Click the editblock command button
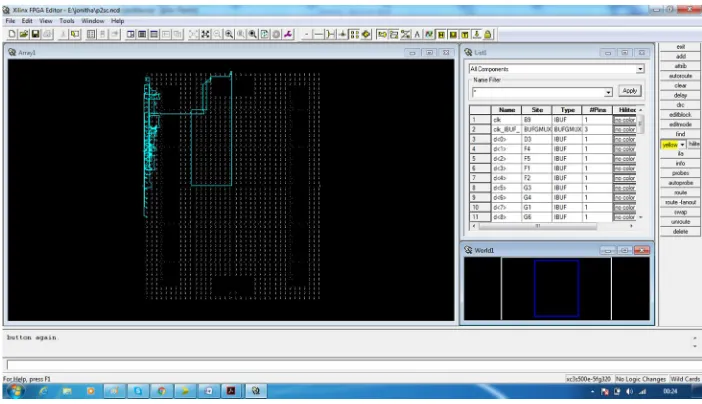Viewport: 702px width, 404px height. click(681, 115)
